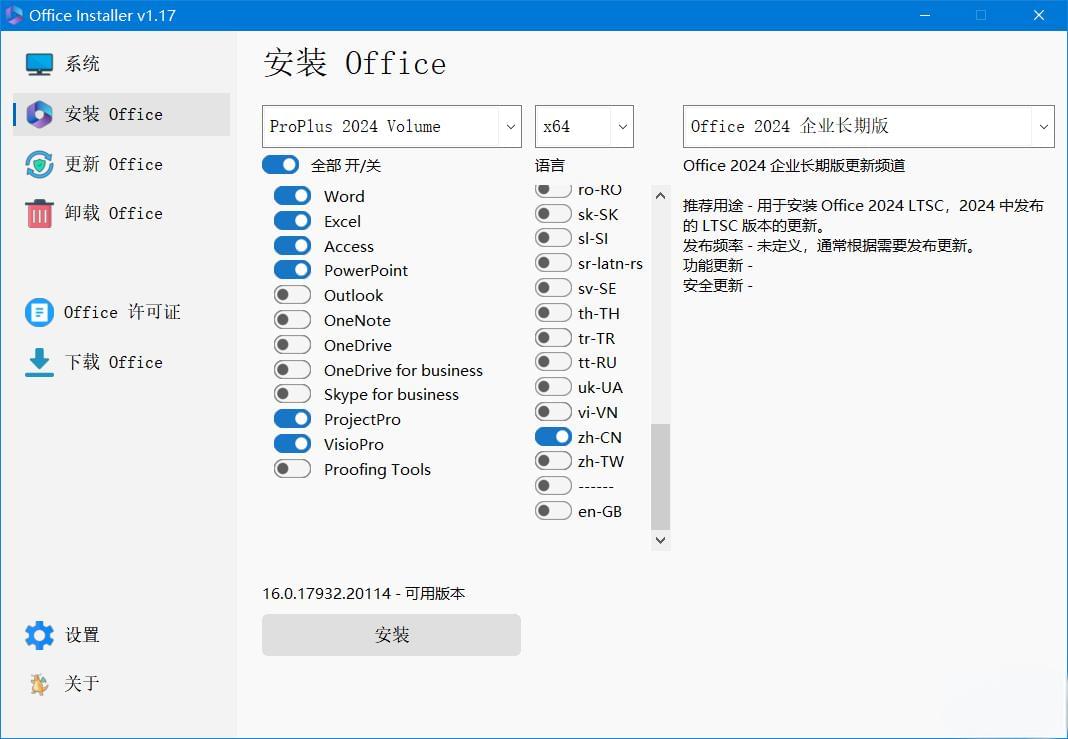The height and width of the screenshot is (739, 1068).
Task: Toggle off the zh-CN language switch
Action: (x=553, y=436)
